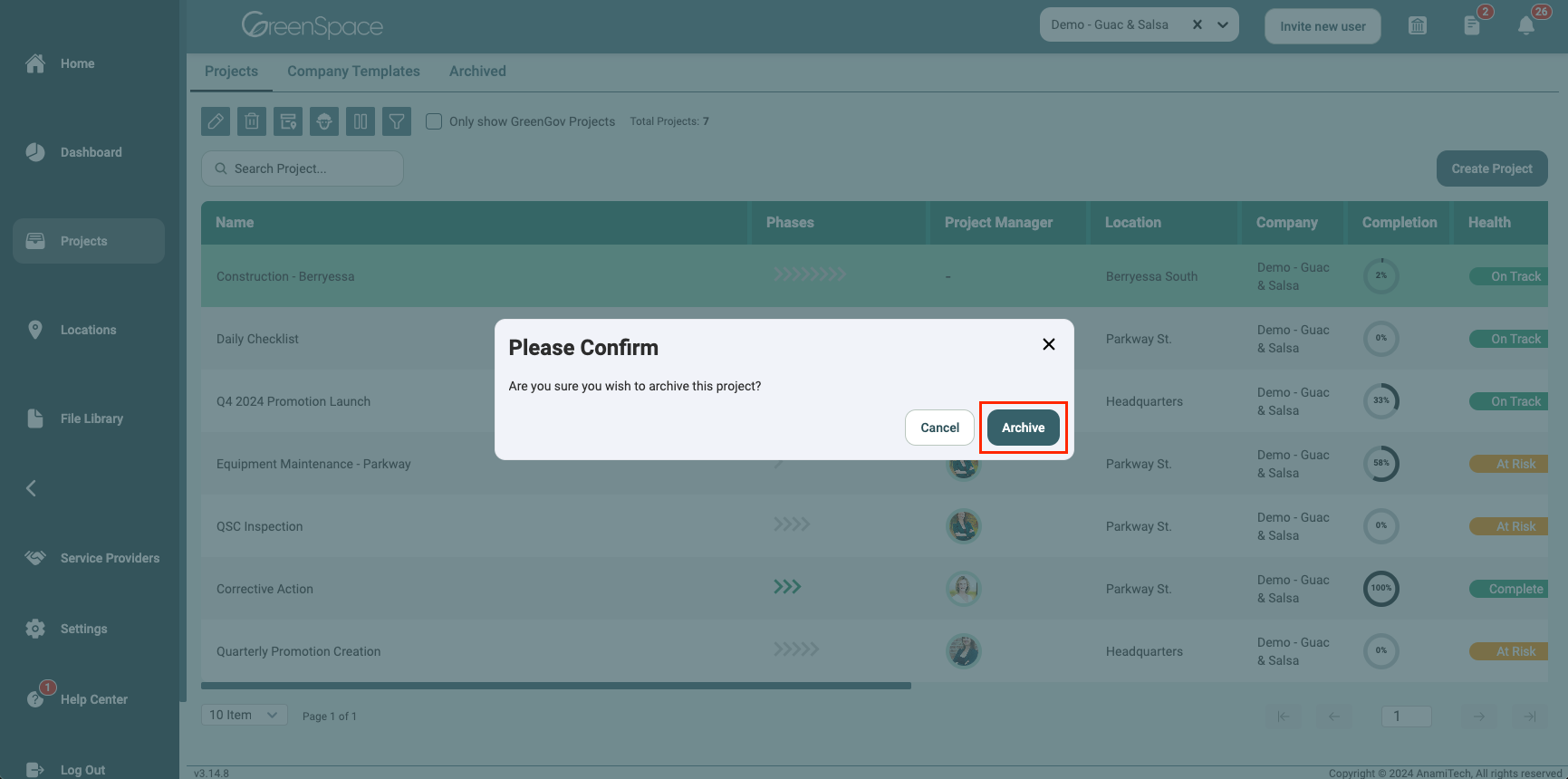Click the bank building icon in header
This screenshot has width=1568, height=779.
tap(1418, 25)
